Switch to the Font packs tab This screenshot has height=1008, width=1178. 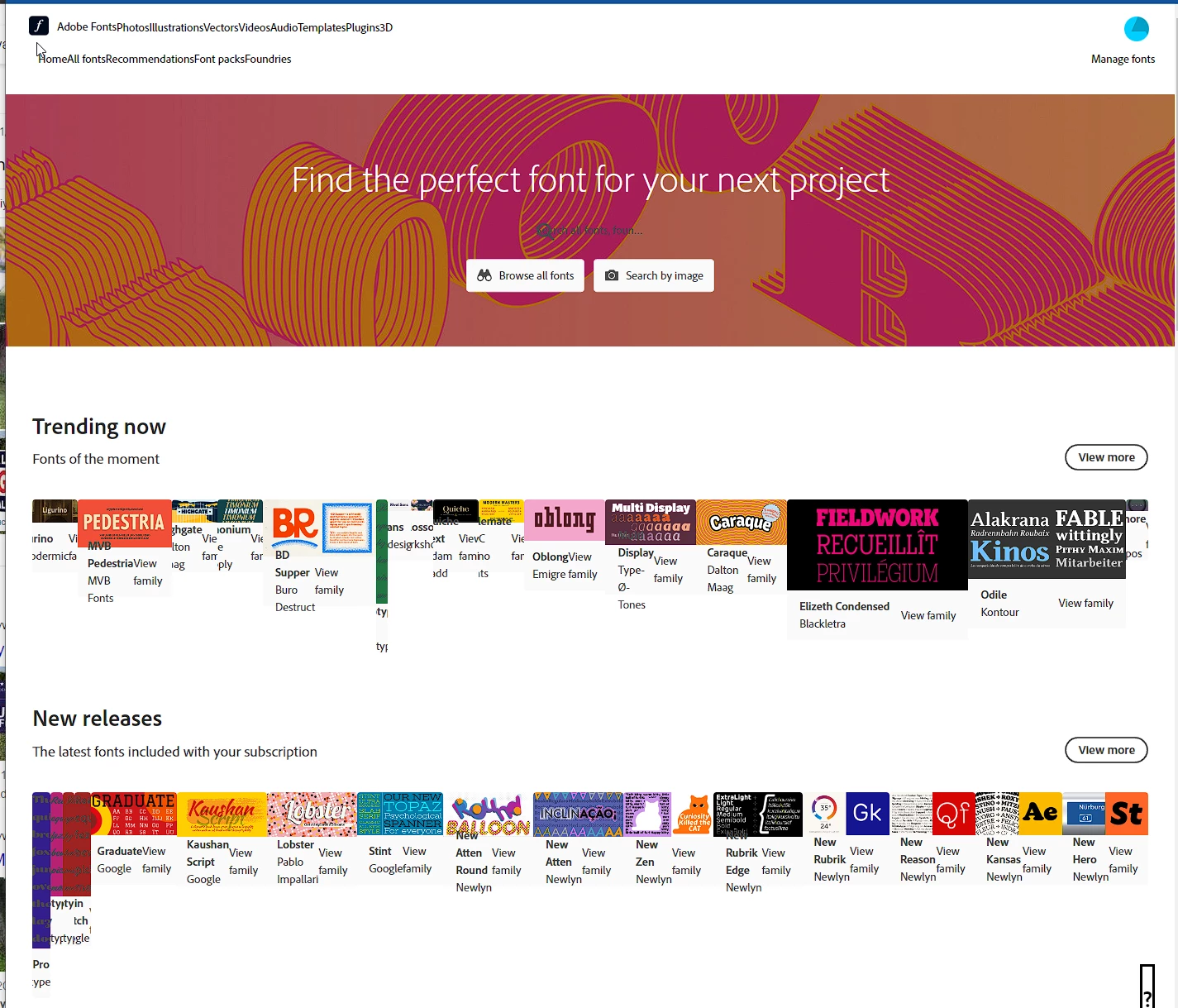[x=219, y=59]
